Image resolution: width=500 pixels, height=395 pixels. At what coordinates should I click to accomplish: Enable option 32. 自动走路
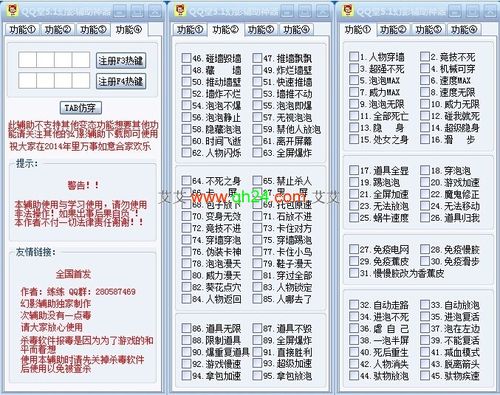point(354,305)
